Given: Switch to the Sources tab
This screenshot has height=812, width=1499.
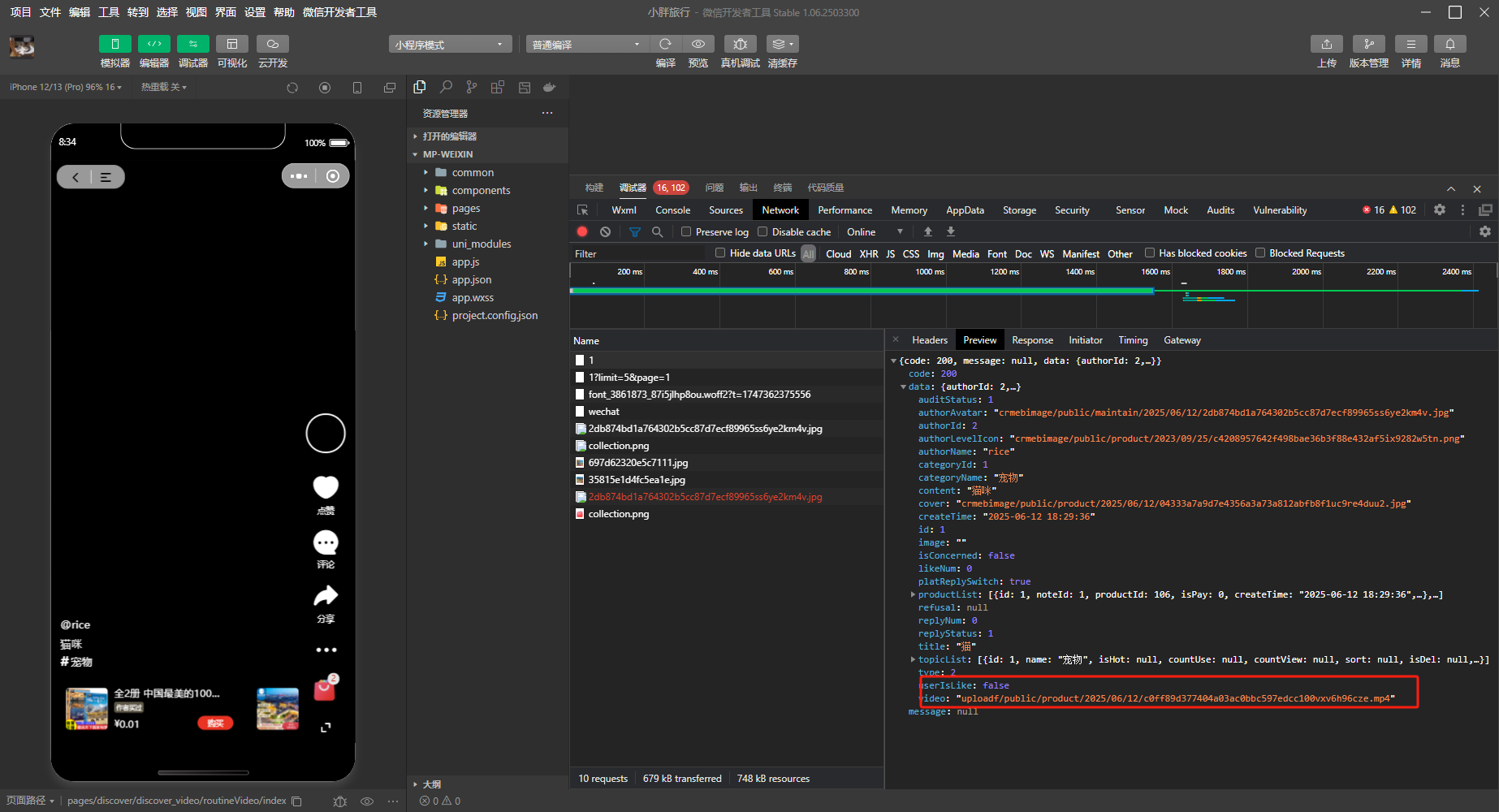Looking at the screenshot, I should pyautogui.click(x=725, y=209).
